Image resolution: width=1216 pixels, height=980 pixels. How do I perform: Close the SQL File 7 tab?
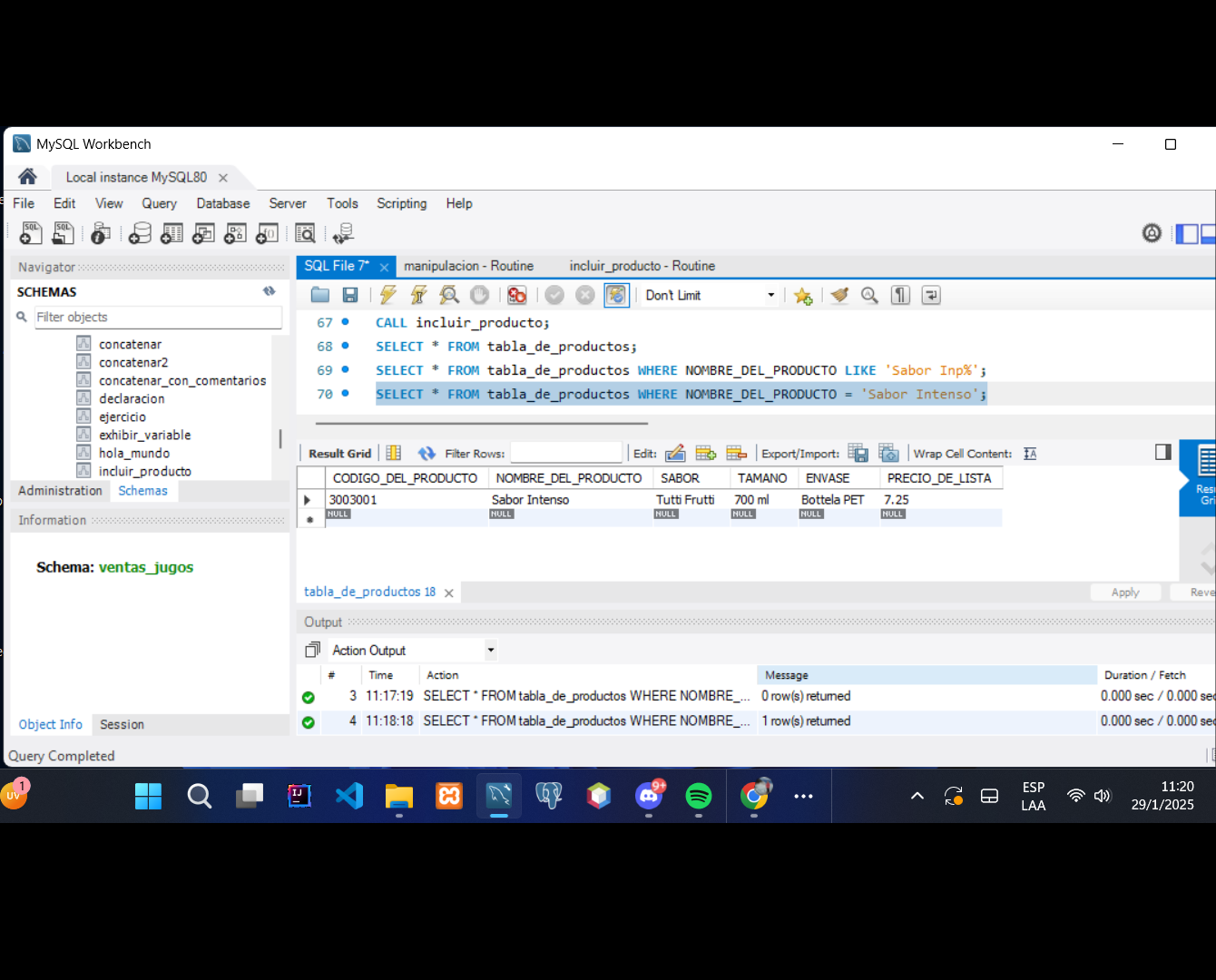click(x=384, y=267)
